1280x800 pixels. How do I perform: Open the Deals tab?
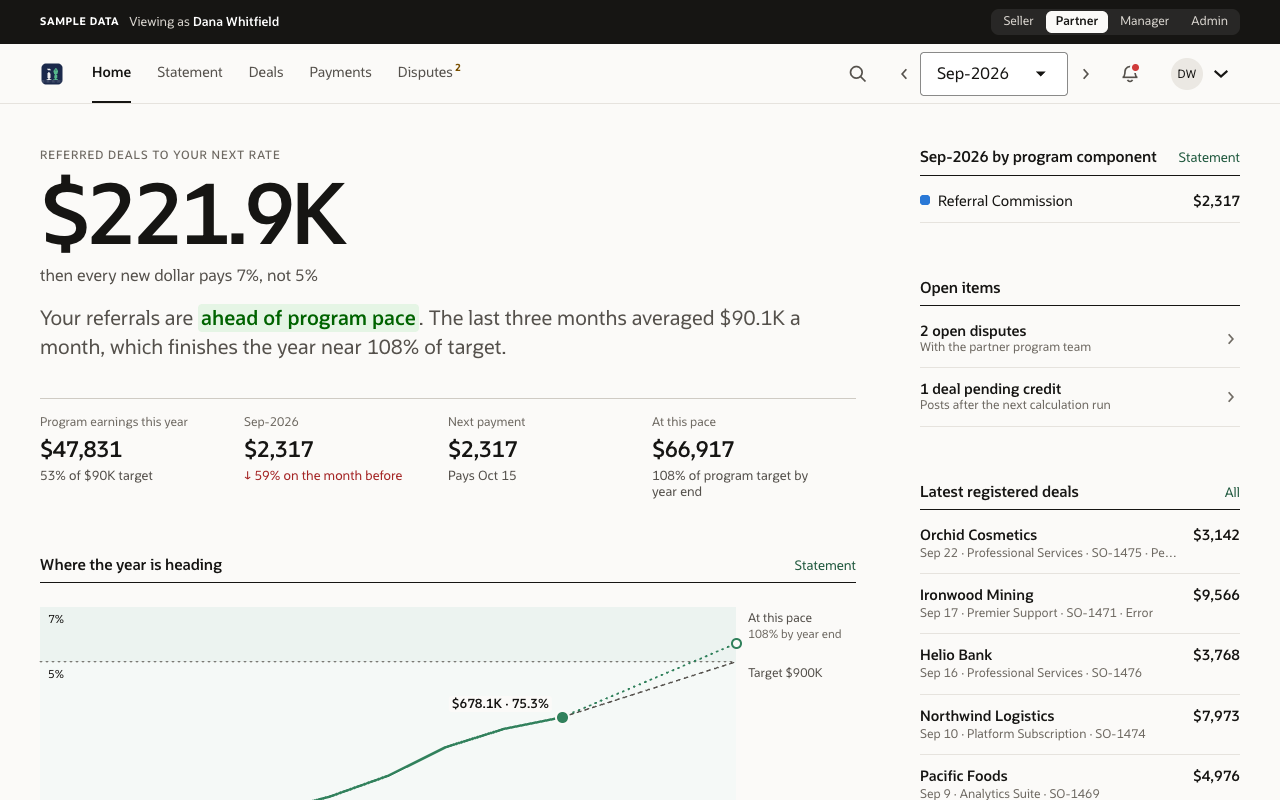266,72
